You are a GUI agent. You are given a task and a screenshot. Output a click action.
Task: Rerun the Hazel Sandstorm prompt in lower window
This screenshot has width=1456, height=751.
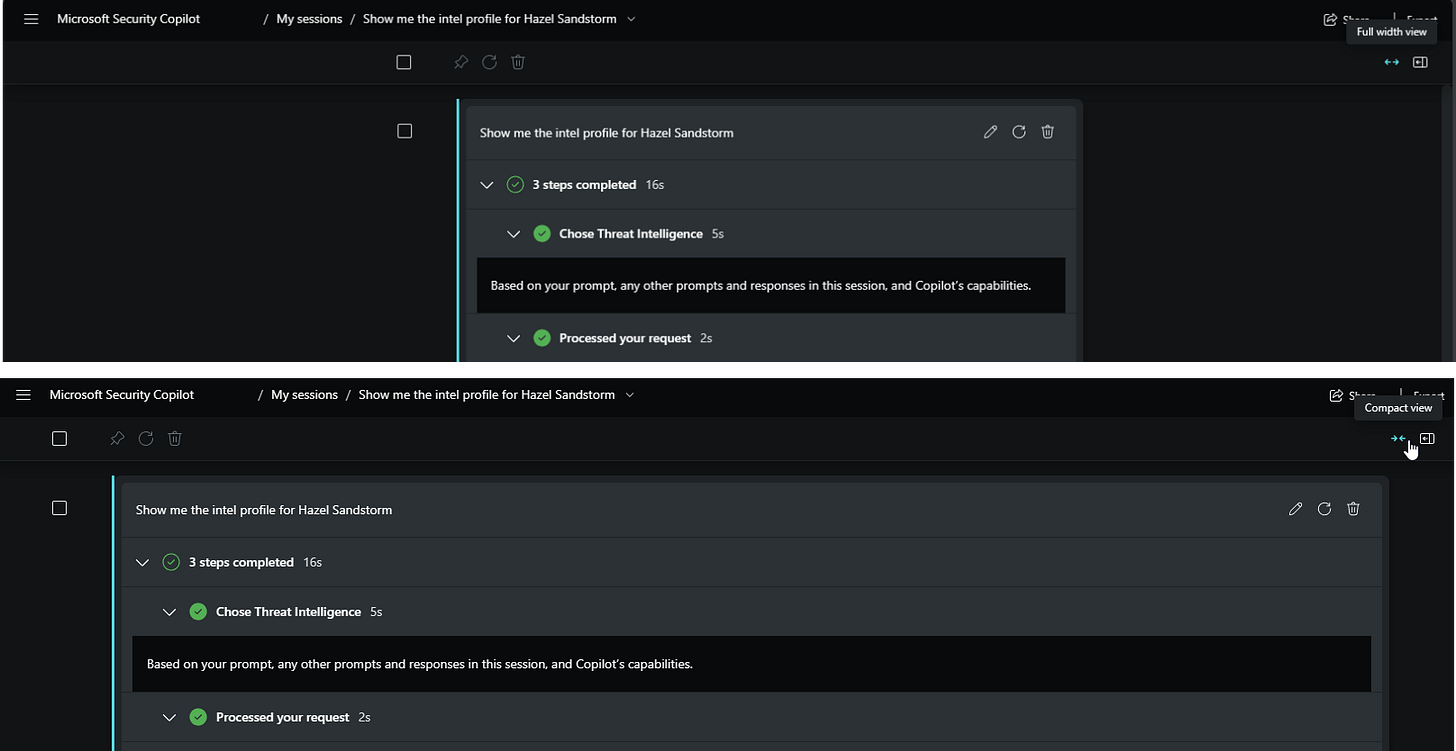point(1325,509)
